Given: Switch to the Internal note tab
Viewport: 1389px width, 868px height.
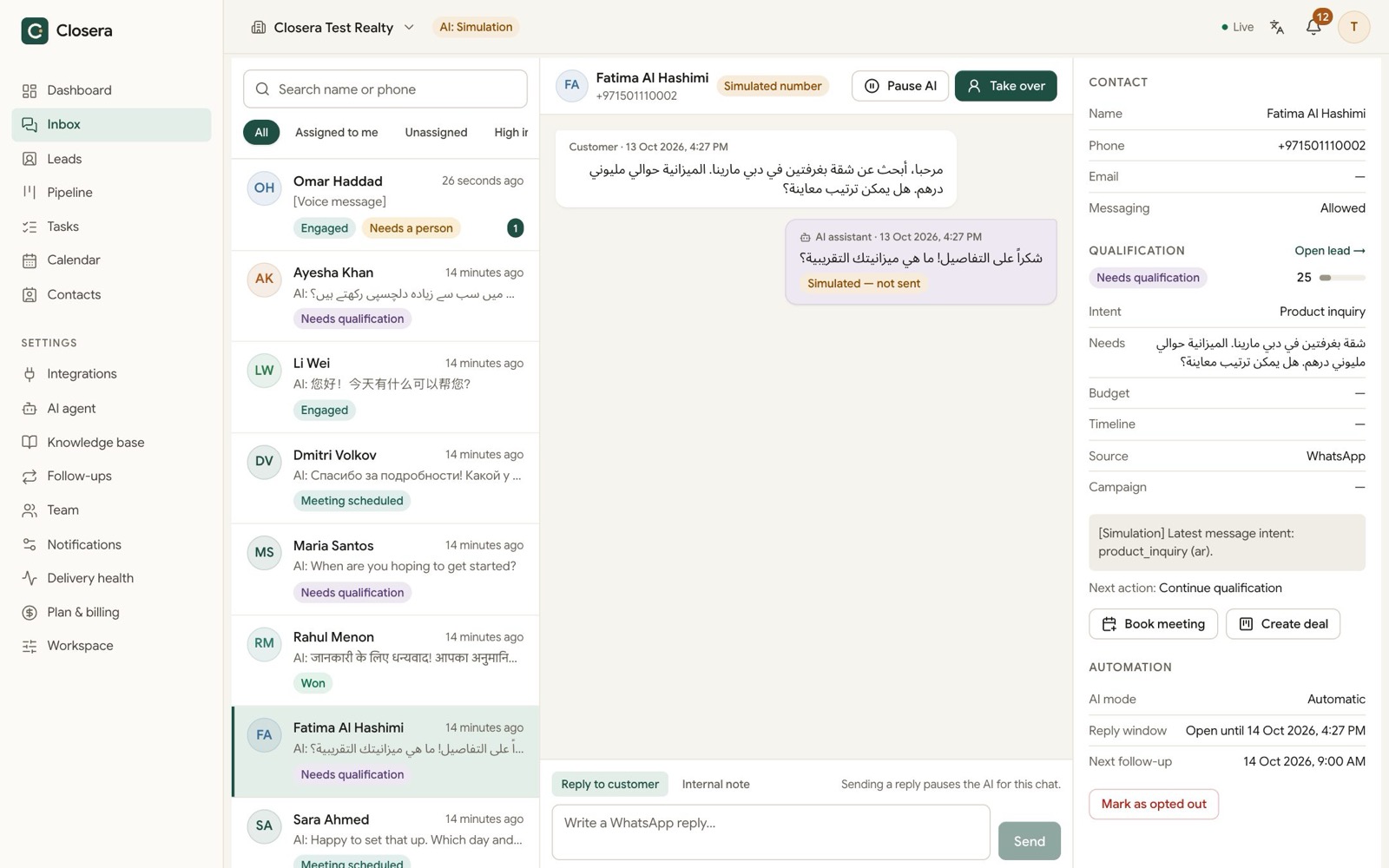Looking at the screenshot, I should click(715, 784).
